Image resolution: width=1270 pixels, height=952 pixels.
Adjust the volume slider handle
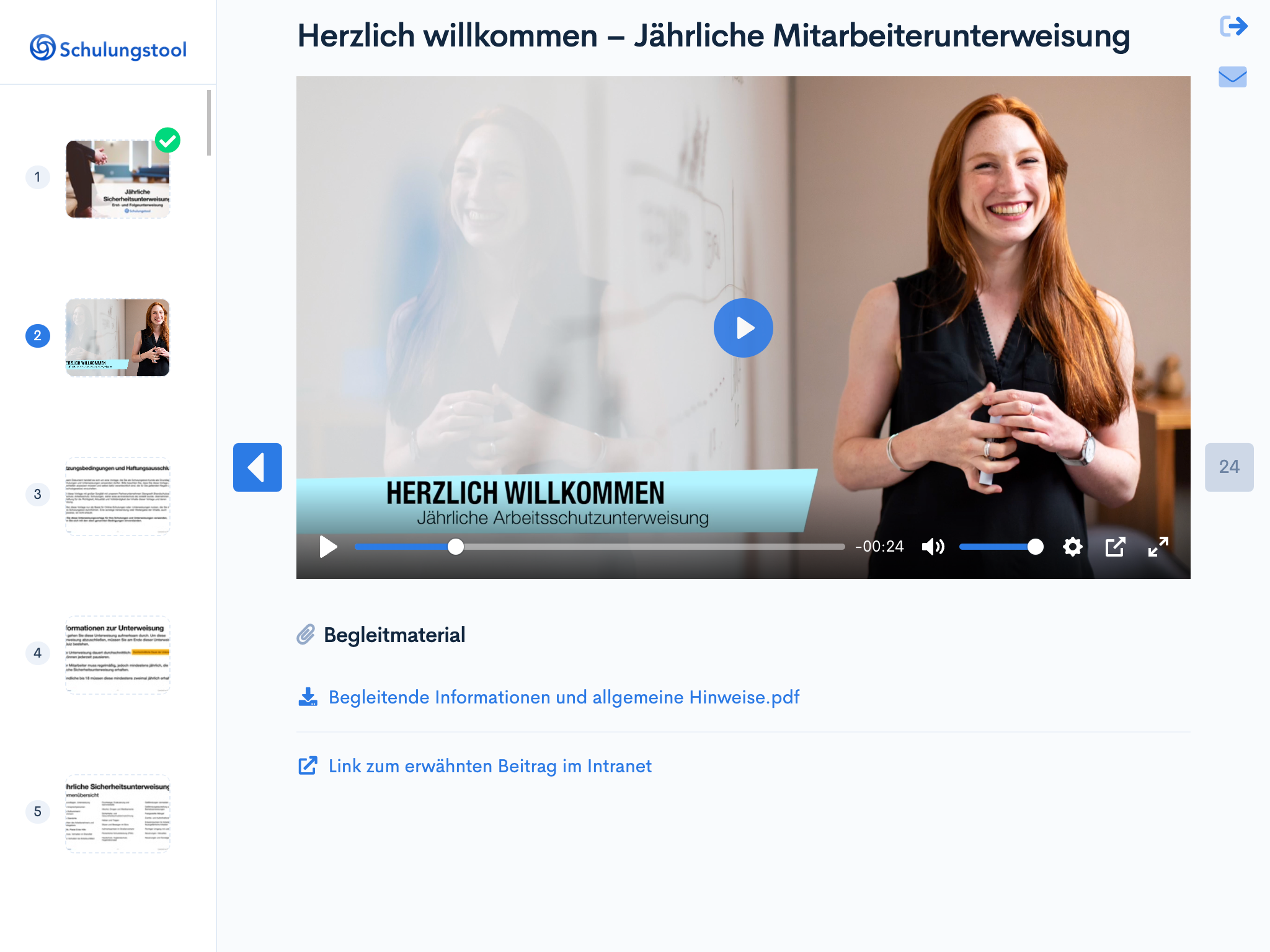click(x=1034, y=546)
